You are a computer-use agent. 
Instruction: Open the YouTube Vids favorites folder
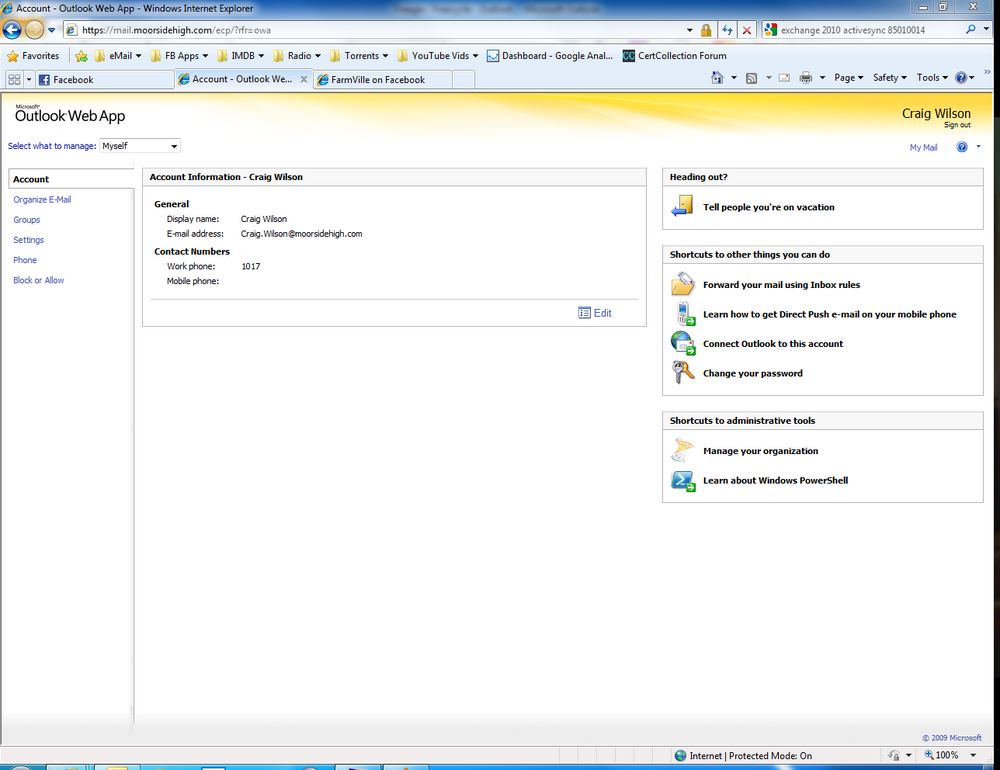438,56
